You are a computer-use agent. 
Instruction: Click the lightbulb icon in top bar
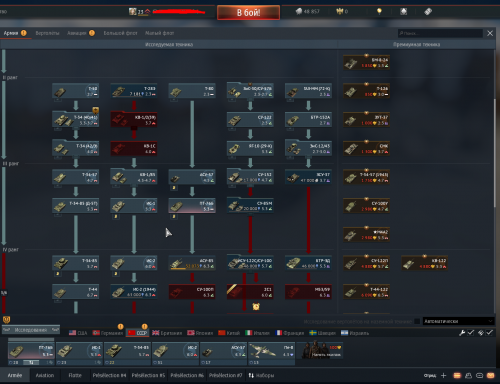pyautogui.click(x=379, y=12)
